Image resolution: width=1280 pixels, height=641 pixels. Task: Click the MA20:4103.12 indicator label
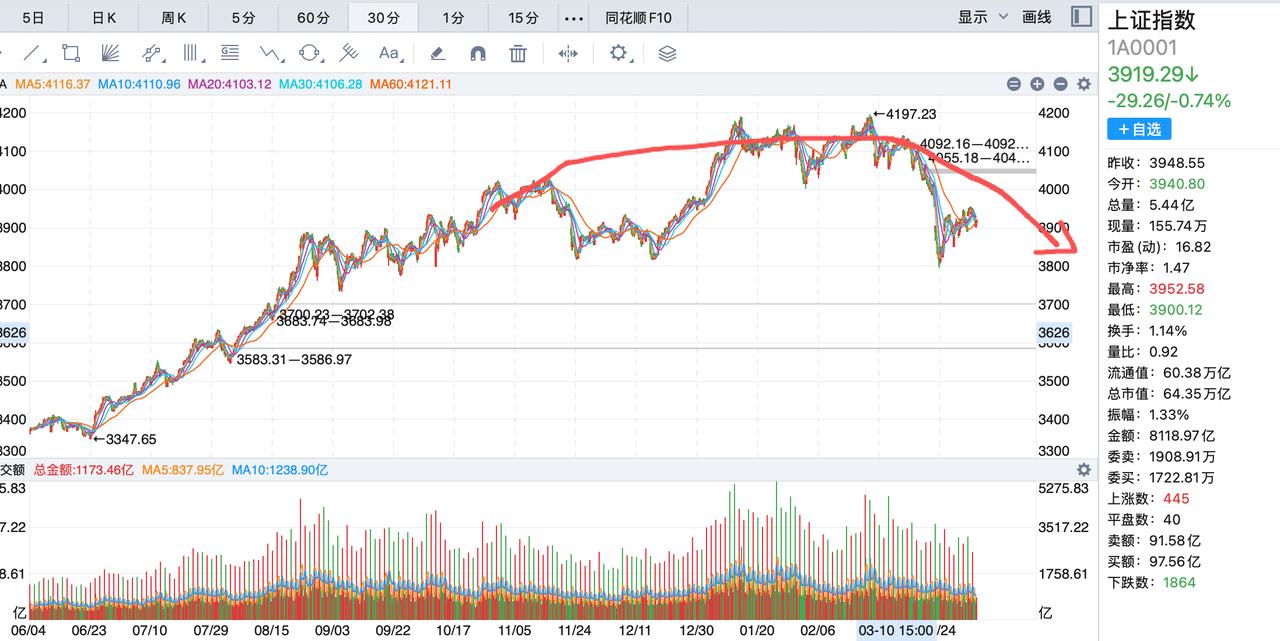[x=229, y=85]
